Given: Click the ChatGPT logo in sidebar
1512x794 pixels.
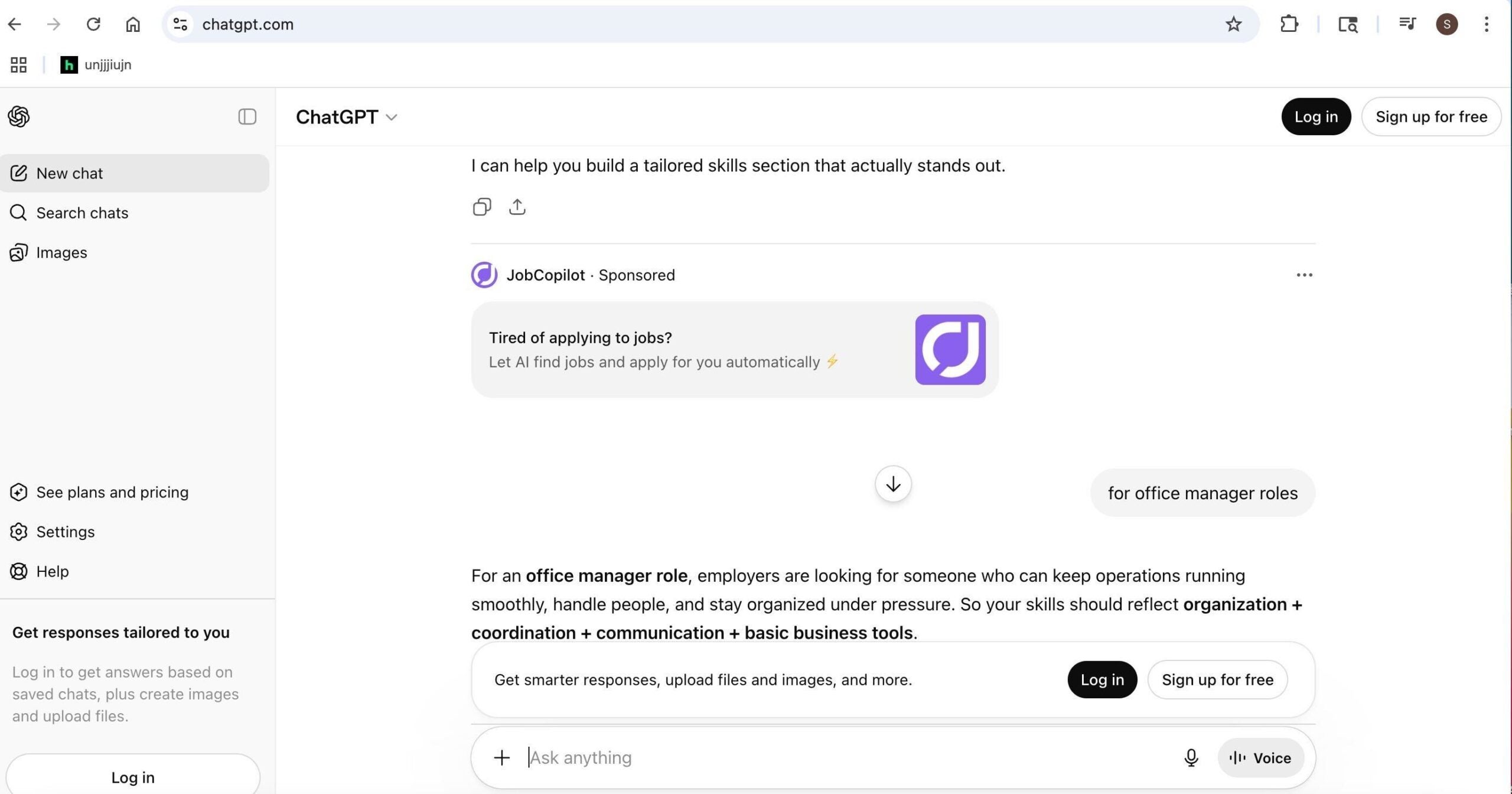Looking at the screenshot, I should [19, 116].
